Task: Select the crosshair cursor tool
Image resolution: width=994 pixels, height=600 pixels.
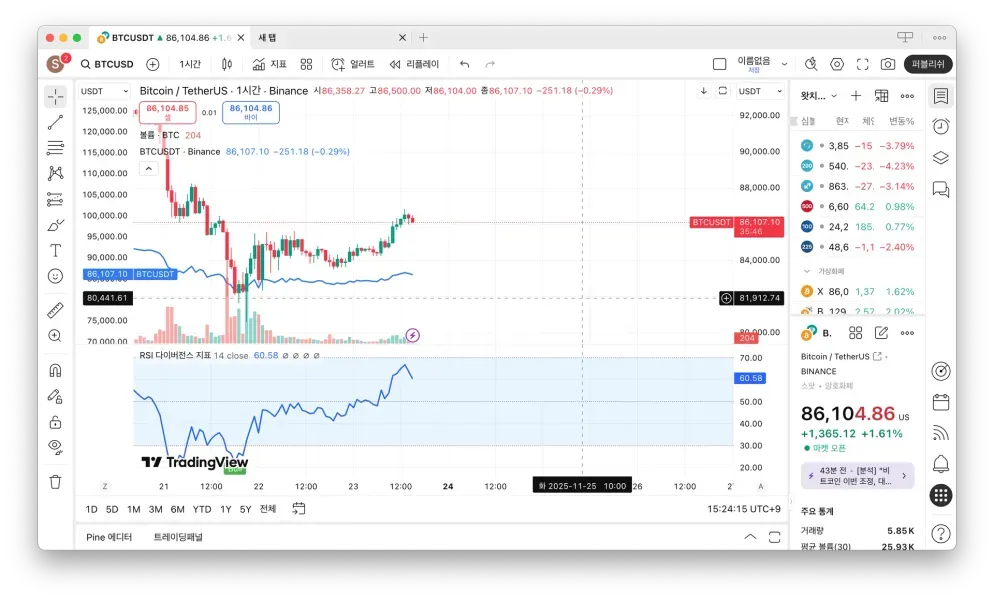Action: point(56,96)
